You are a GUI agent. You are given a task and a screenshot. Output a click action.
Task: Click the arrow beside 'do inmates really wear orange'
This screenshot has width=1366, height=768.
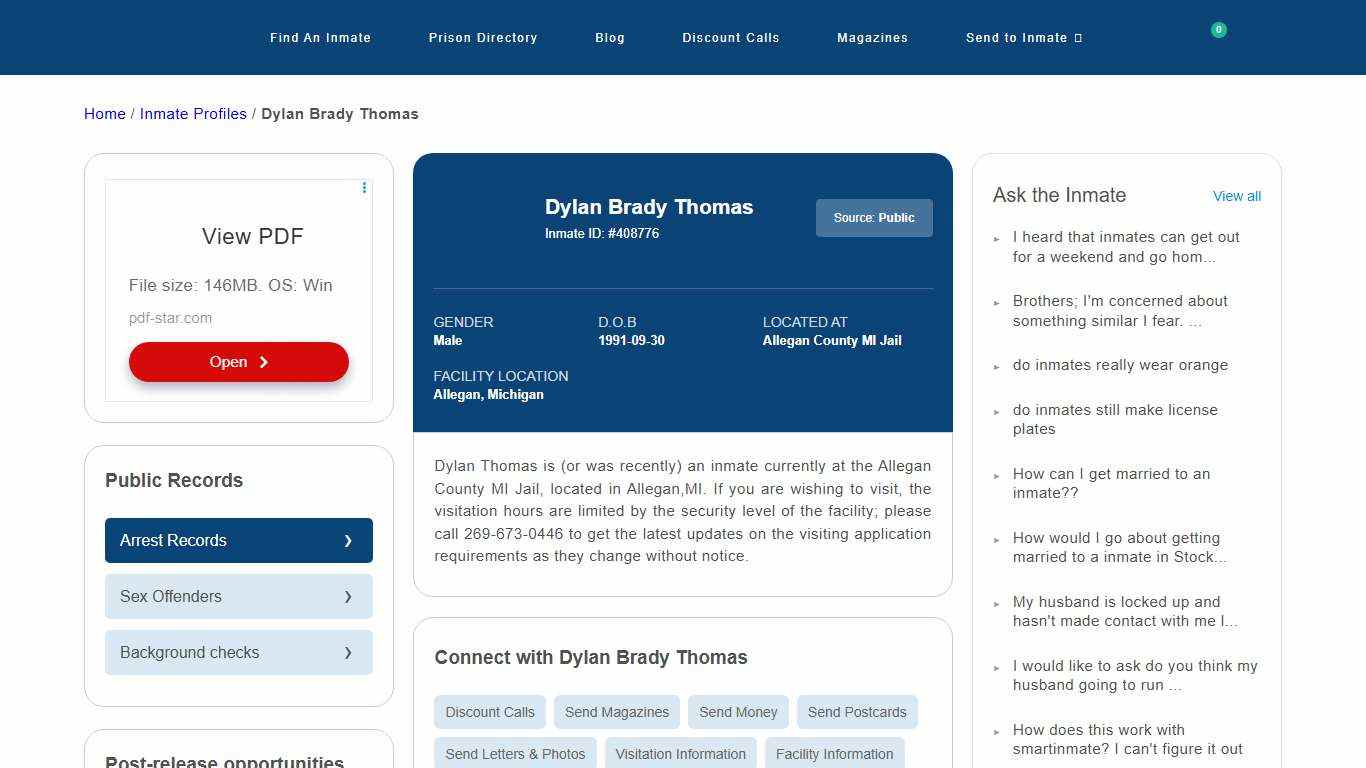click(997, 365)
